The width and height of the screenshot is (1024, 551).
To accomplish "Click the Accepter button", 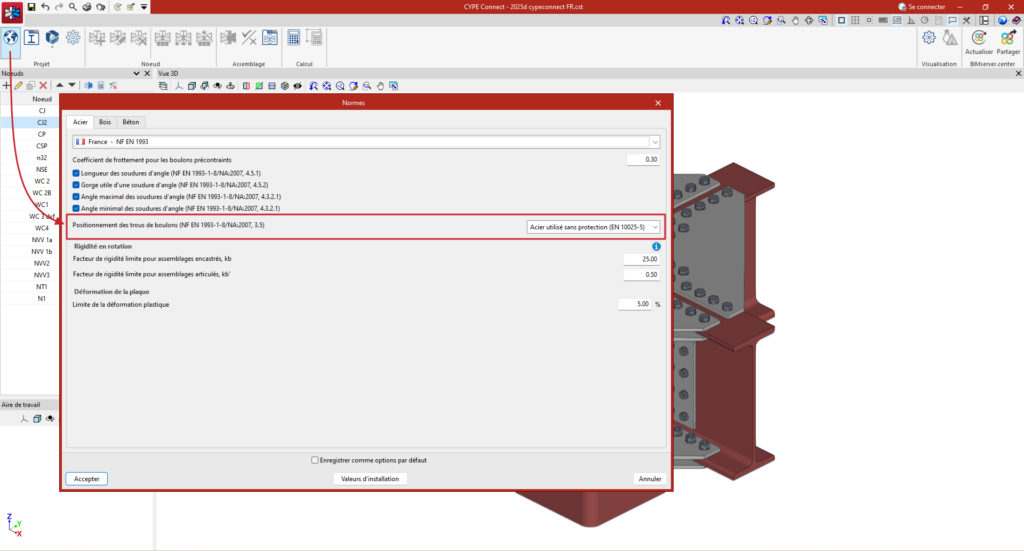I will point(86,479).
